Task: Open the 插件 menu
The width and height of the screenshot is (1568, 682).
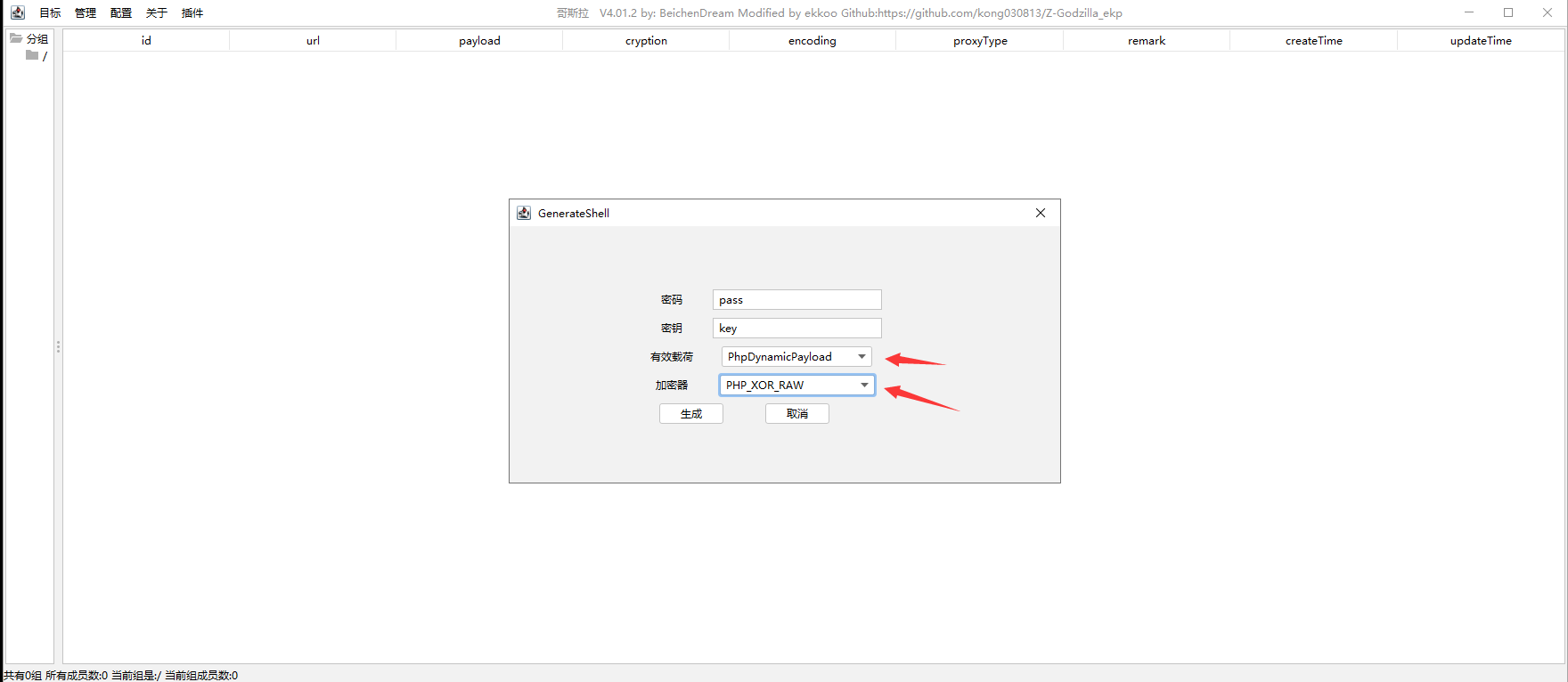Action: click(192, 12)
